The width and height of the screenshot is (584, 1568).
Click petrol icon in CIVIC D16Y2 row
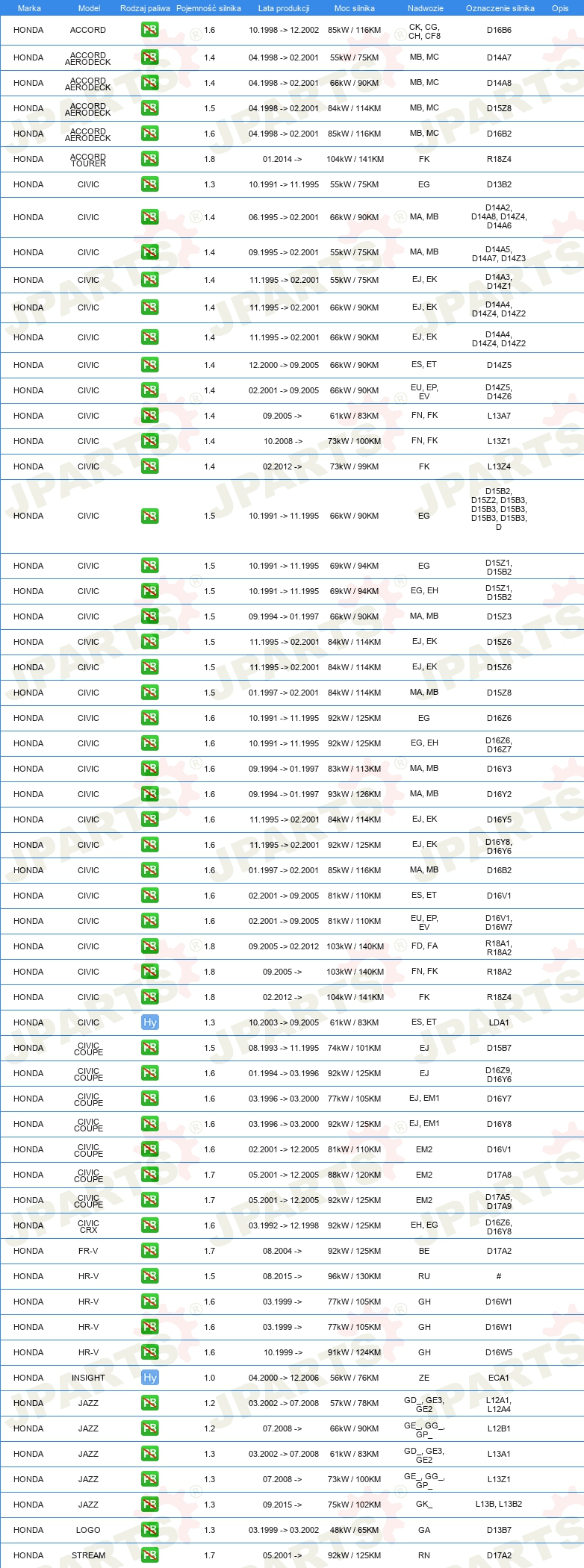tap(150, 794)
